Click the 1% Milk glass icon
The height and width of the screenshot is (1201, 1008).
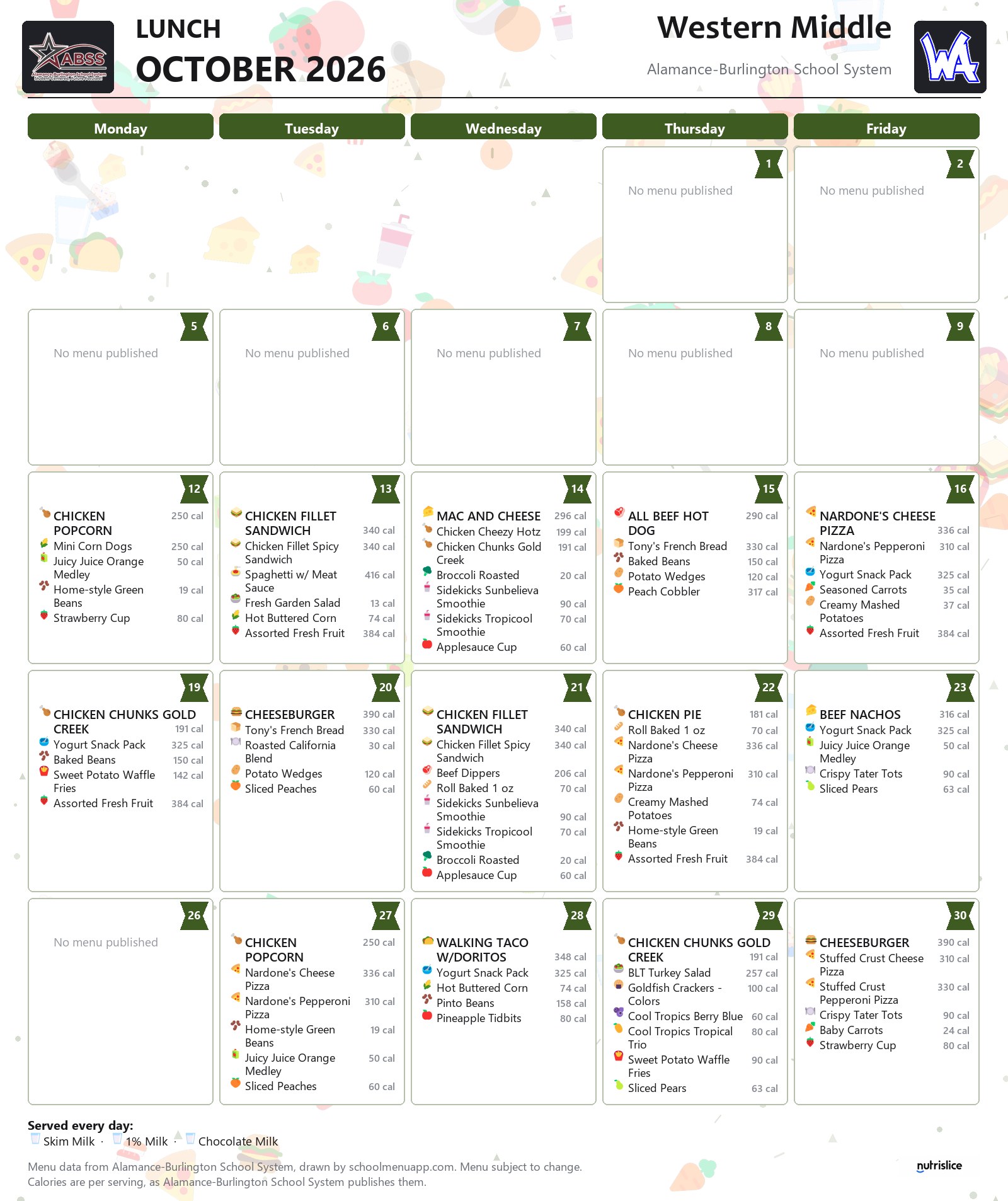tap(117, 1139)
